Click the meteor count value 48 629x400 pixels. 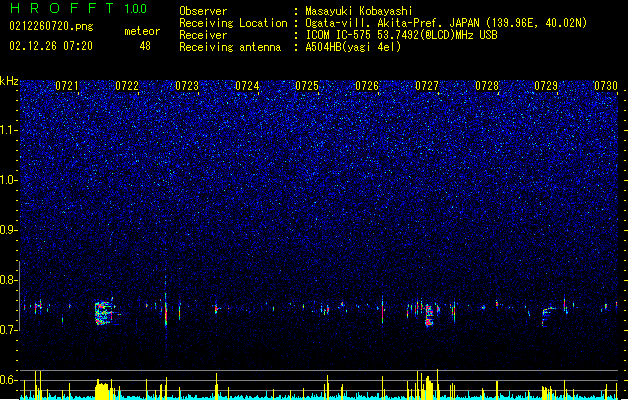(145, 46)
